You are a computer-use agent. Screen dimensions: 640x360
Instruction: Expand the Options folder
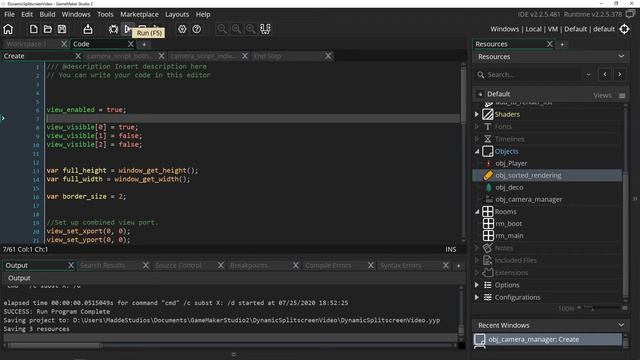pyautogui.click(x=477, y=285)
